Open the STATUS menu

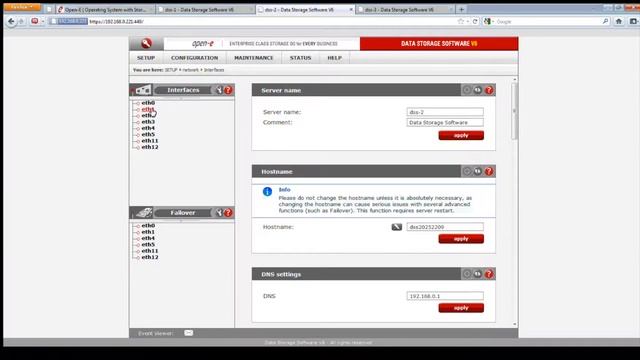300,58
